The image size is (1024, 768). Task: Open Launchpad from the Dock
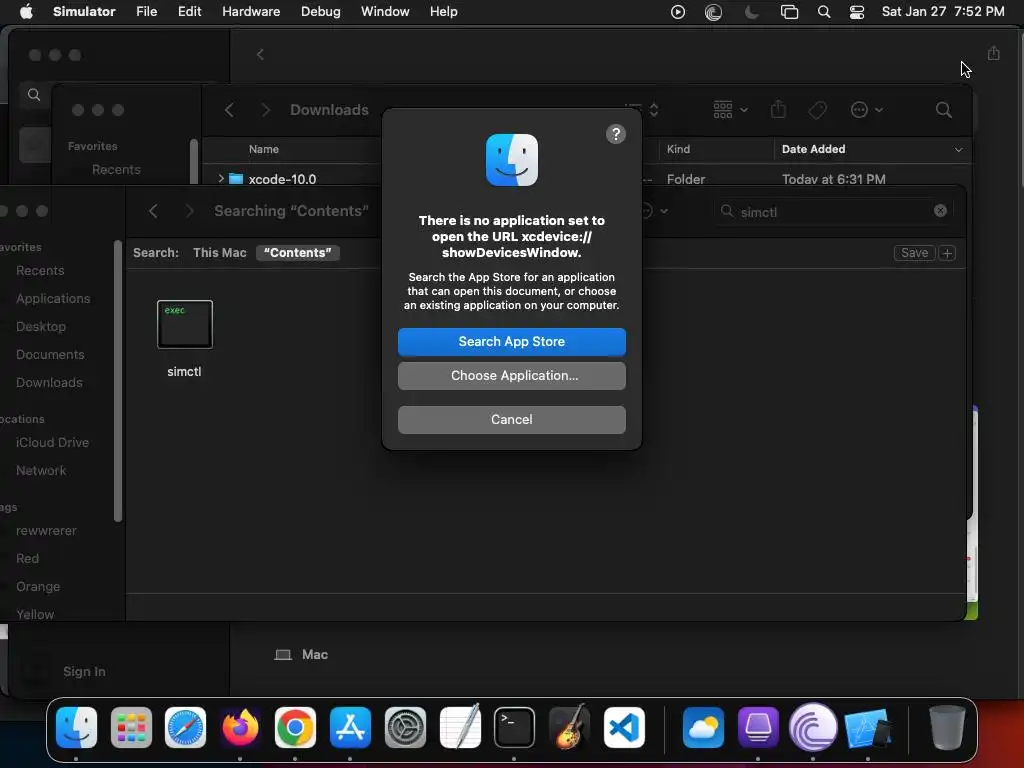click(131, 727)
